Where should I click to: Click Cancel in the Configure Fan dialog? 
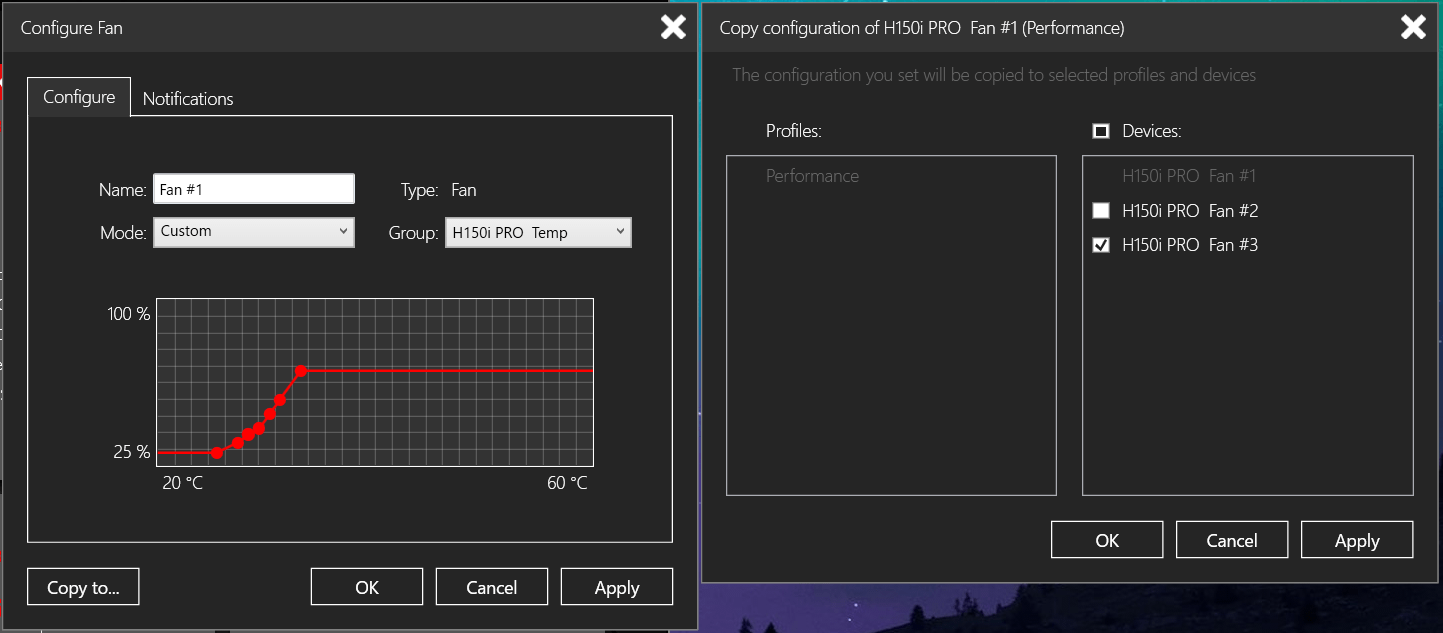492,587
